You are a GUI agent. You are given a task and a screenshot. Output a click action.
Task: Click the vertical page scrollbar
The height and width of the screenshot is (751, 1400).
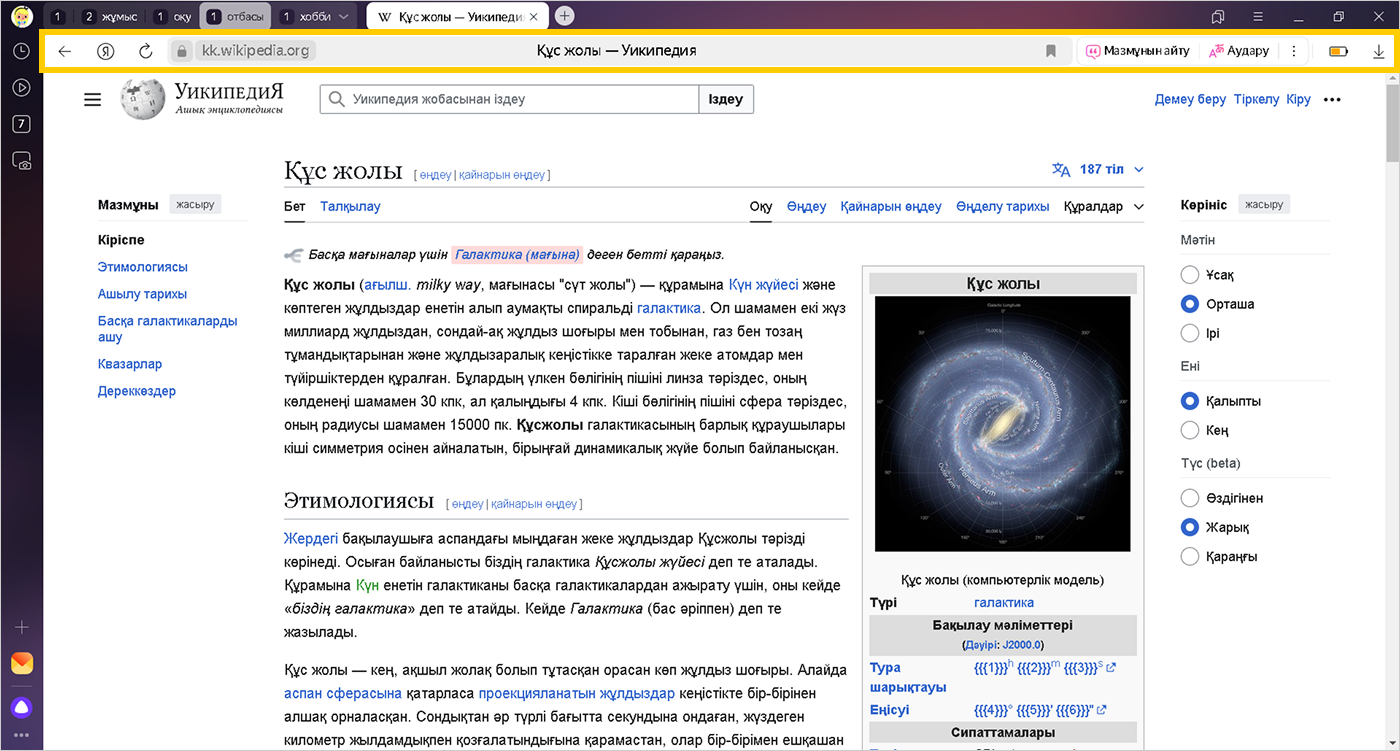[x=1391, y=400]
